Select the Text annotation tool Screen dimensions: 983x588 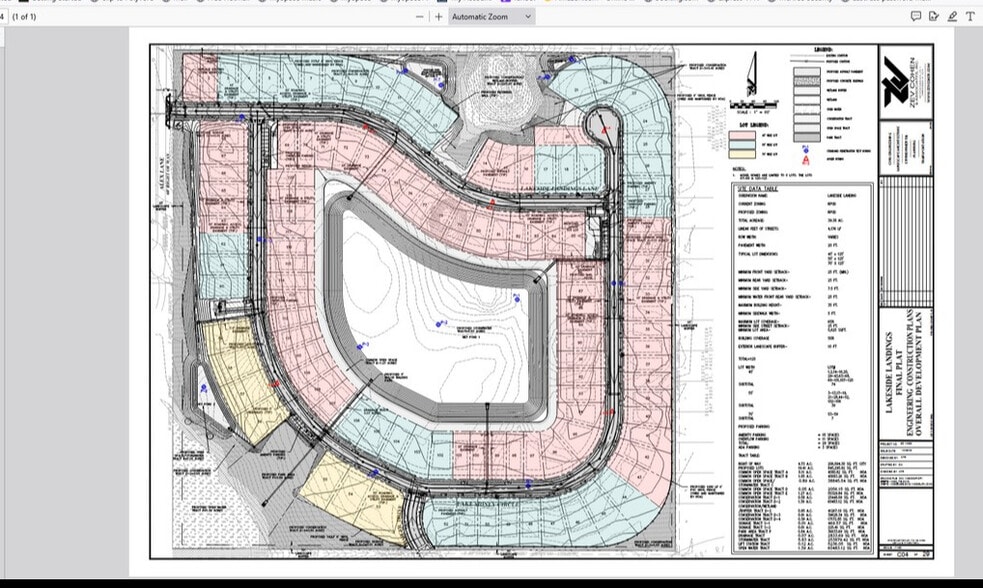[x=971, y=16]
